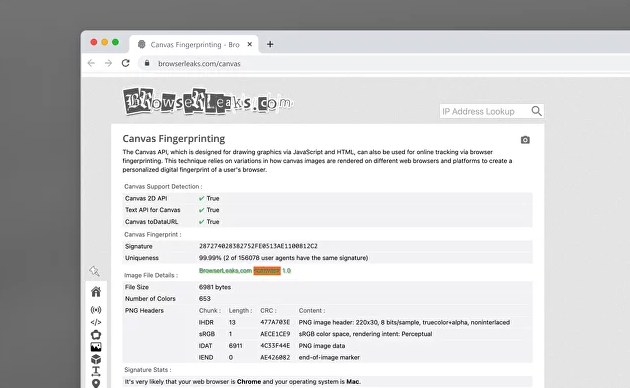630x388 pixels.
Task: Click the 6981 bytes file size value
Action: pos(215,287)
